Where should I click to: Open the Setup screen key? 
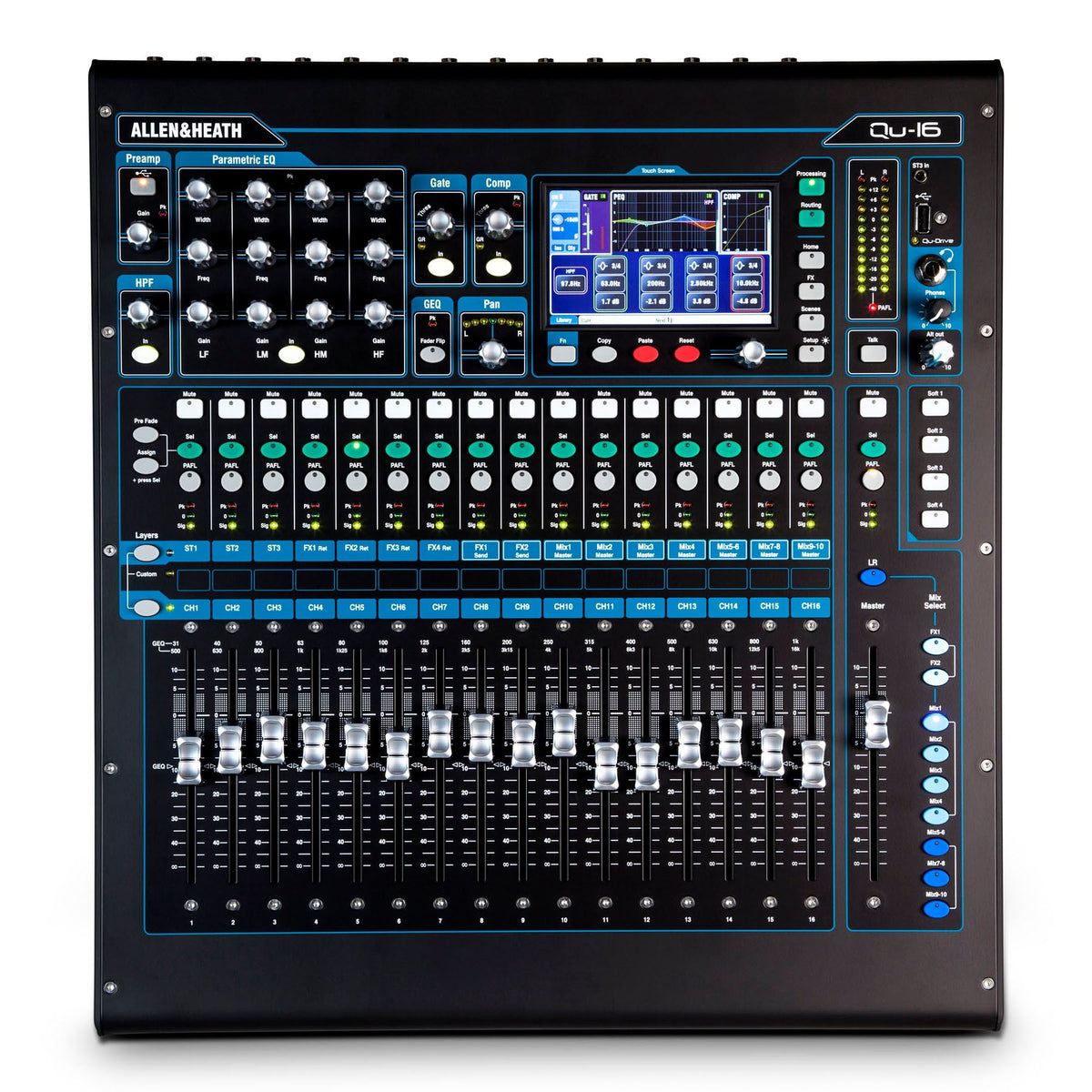(811, 354)
